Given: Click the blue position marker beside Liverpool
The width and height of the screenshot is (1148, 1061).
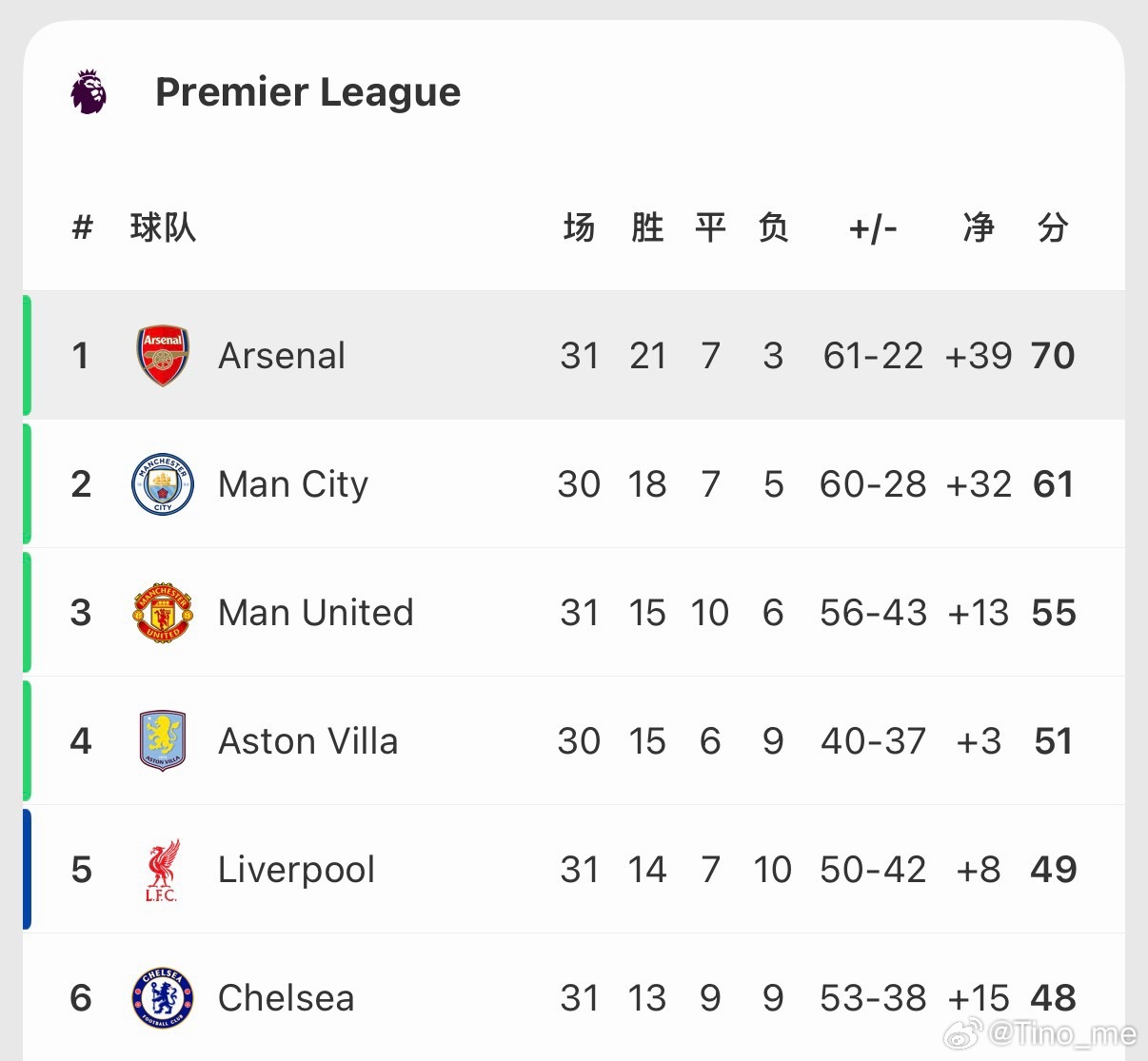Looking at the screenshot, I should pyautogui.click(x=28, y=869).
